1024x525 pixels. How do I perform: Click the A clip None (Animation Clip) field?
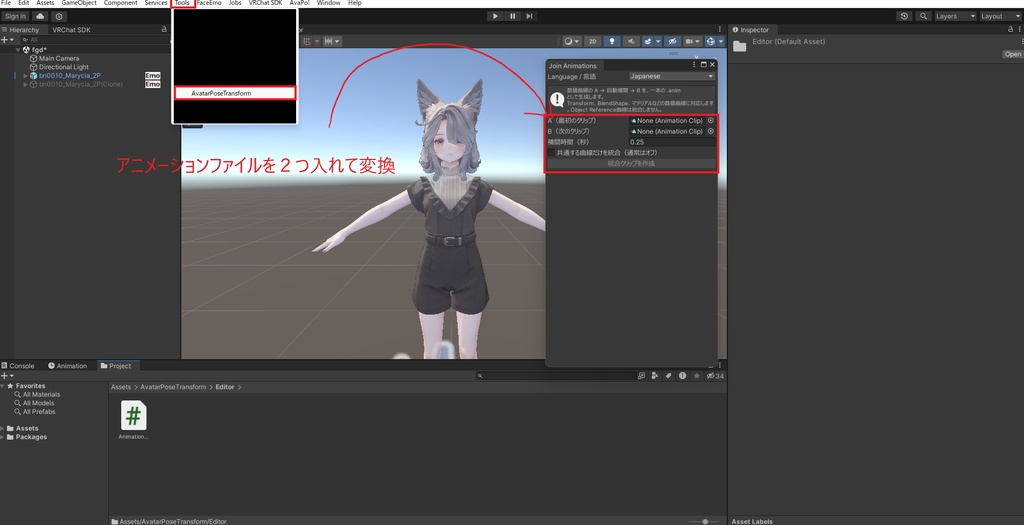click(667, 121)
